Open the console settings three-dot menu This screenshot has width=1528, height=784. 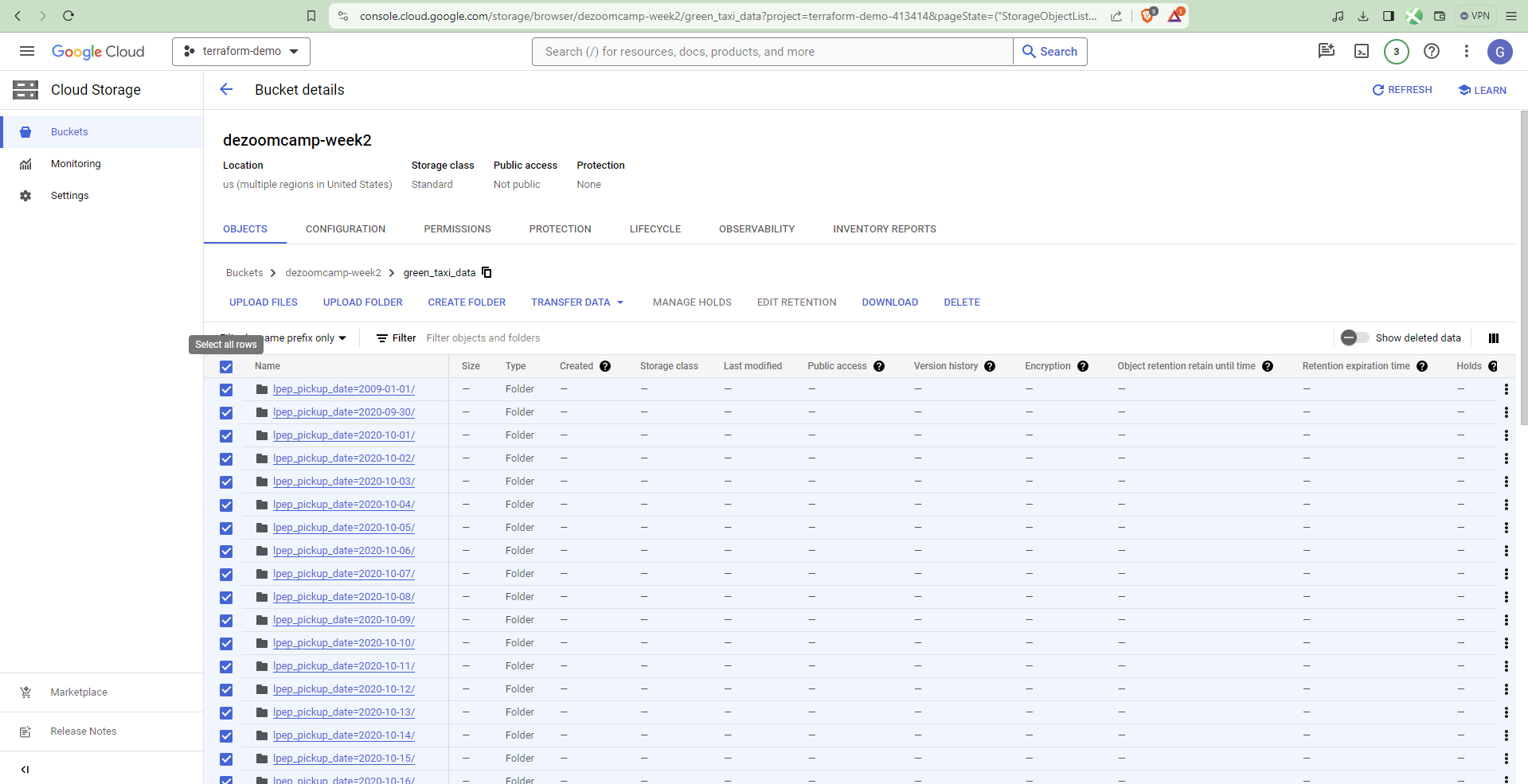[x=1466, y=52]
